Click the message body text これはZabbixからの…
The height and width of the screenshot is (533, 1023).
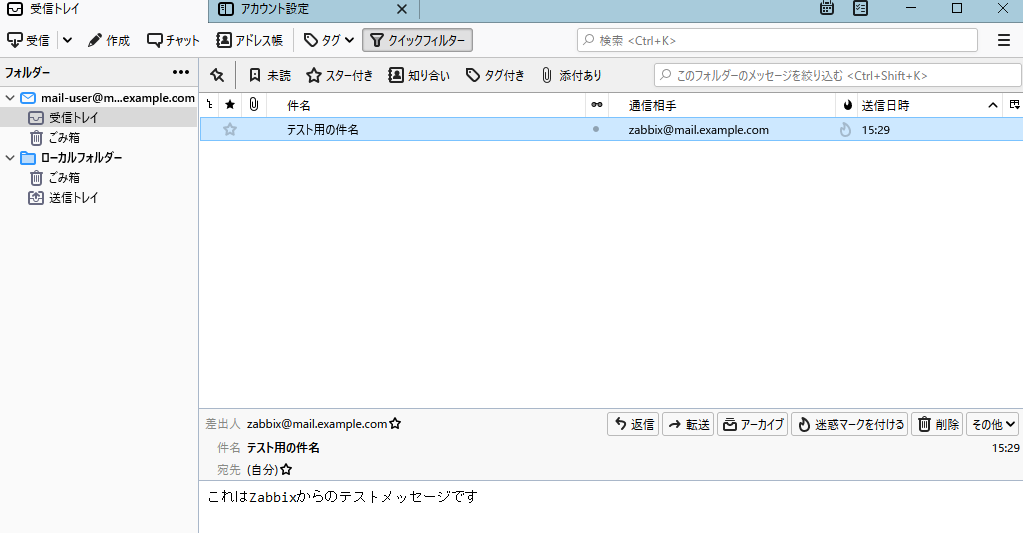[x=343, y=496]
